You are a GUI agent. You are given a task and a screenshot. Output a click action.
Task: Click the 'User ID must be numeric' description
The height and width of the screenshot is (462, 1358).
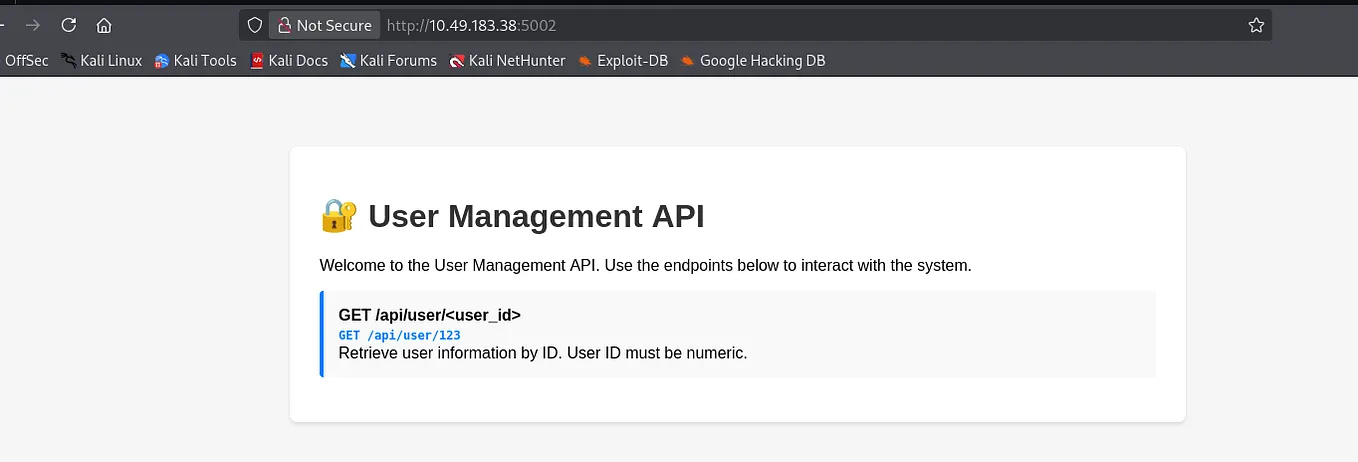click(x=657, y=353)
